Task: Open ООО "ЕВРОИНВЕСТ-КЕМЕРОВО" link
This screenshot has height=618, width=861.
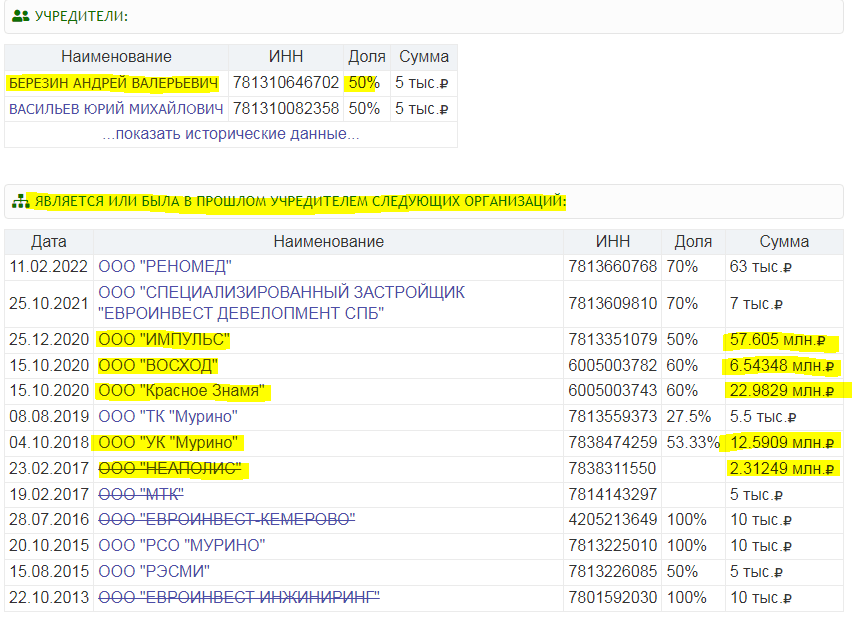Action: tap(227, 520)
